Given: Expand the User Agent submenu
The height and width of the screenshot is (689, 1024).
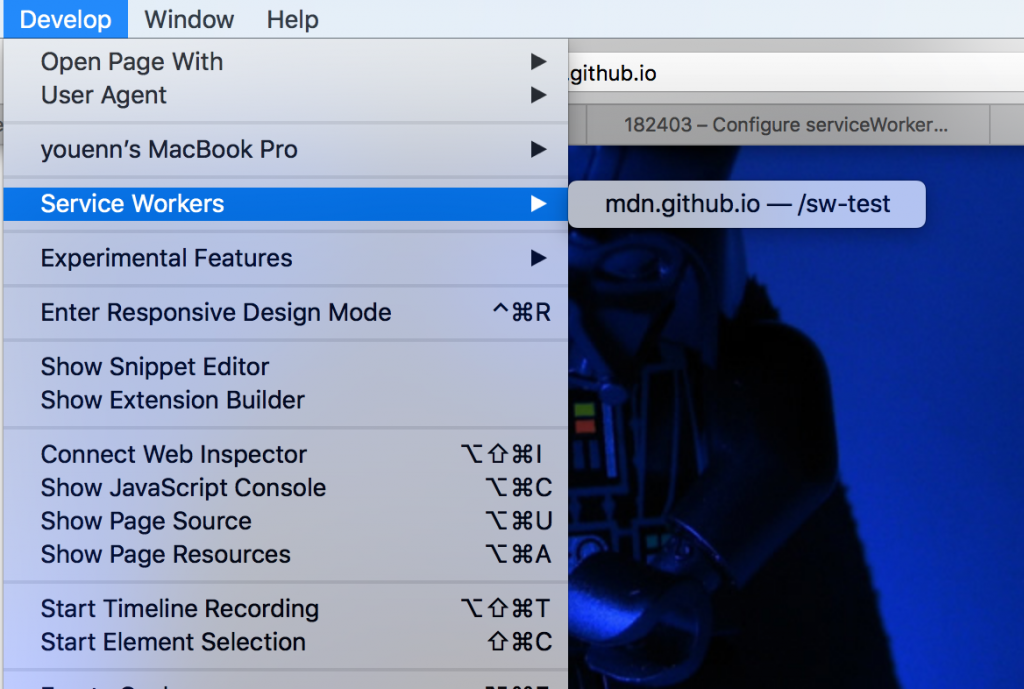Looking at the screenshot, I should (x=102, y=95).
